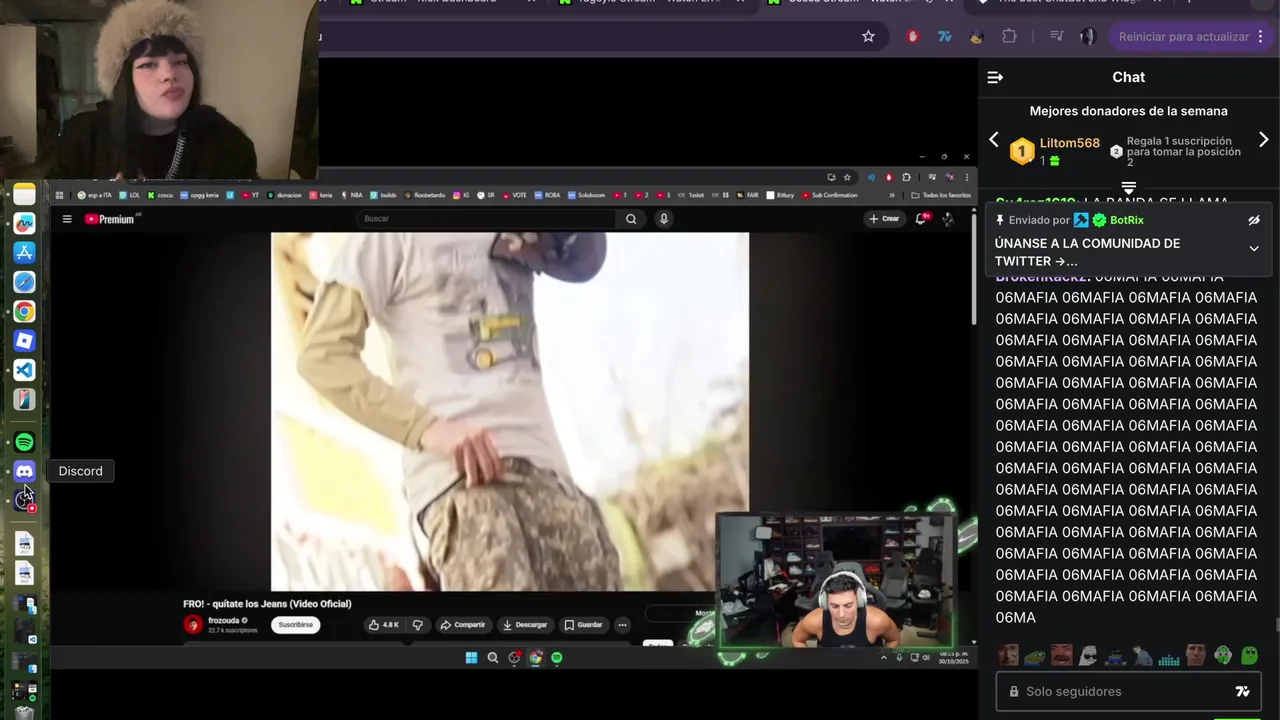Open the App Store dock icon
1280x720 pixels.
(24, 253)
